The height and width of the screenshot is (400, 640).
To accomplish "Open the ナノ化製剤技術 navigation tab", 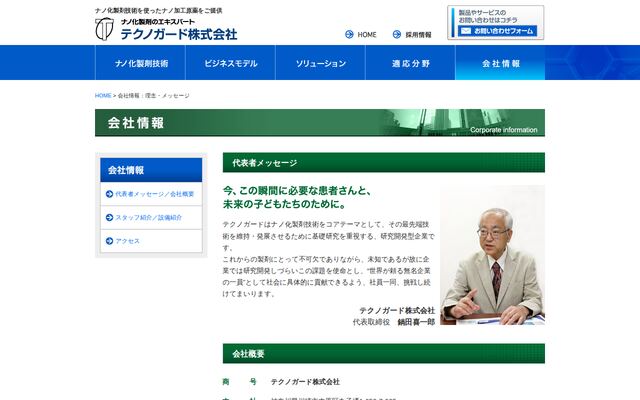I will click(x=140, y=63).
